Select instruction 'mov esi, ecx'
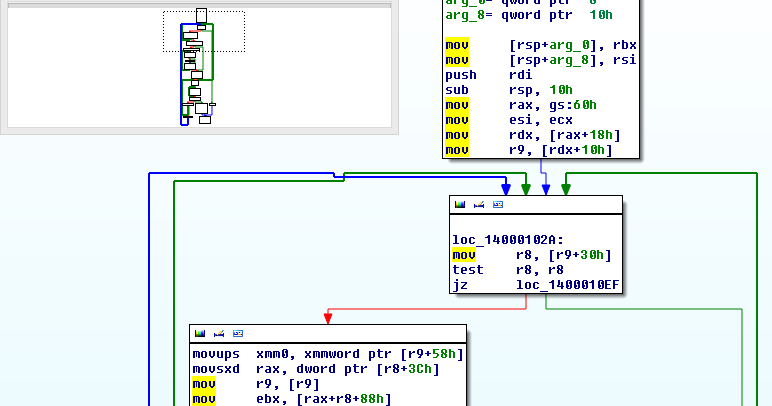 [509, 120]
